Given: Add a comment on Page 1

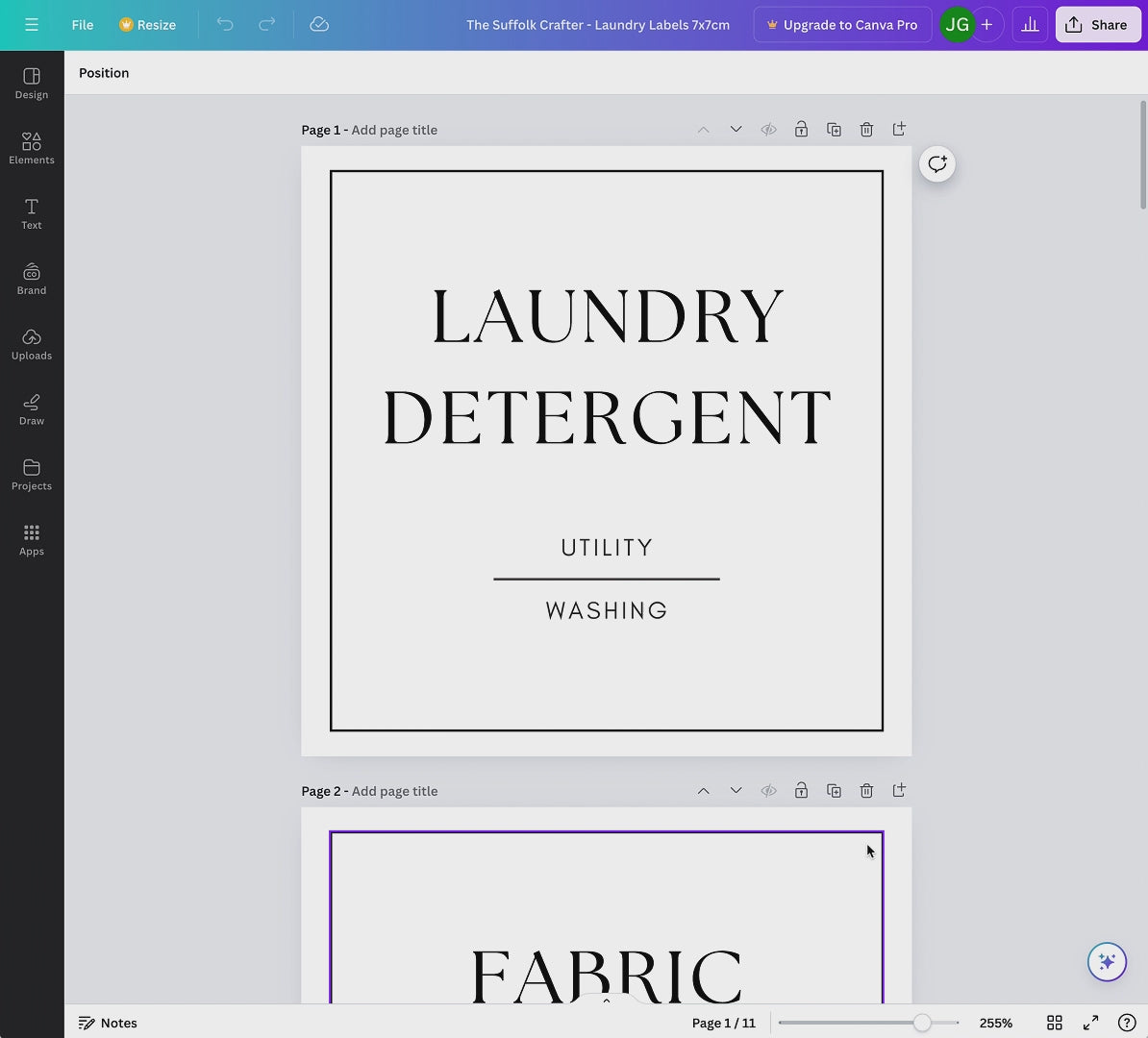Looking at the screenshot, I should 937,164.
